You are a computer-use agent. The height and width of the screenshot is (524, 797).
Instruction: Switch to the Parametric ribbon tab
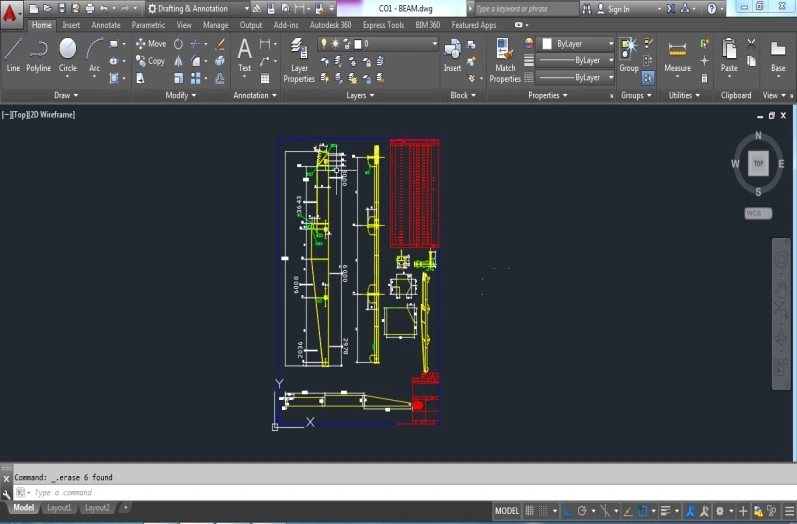pyautogui.click(x=148, y=25)
